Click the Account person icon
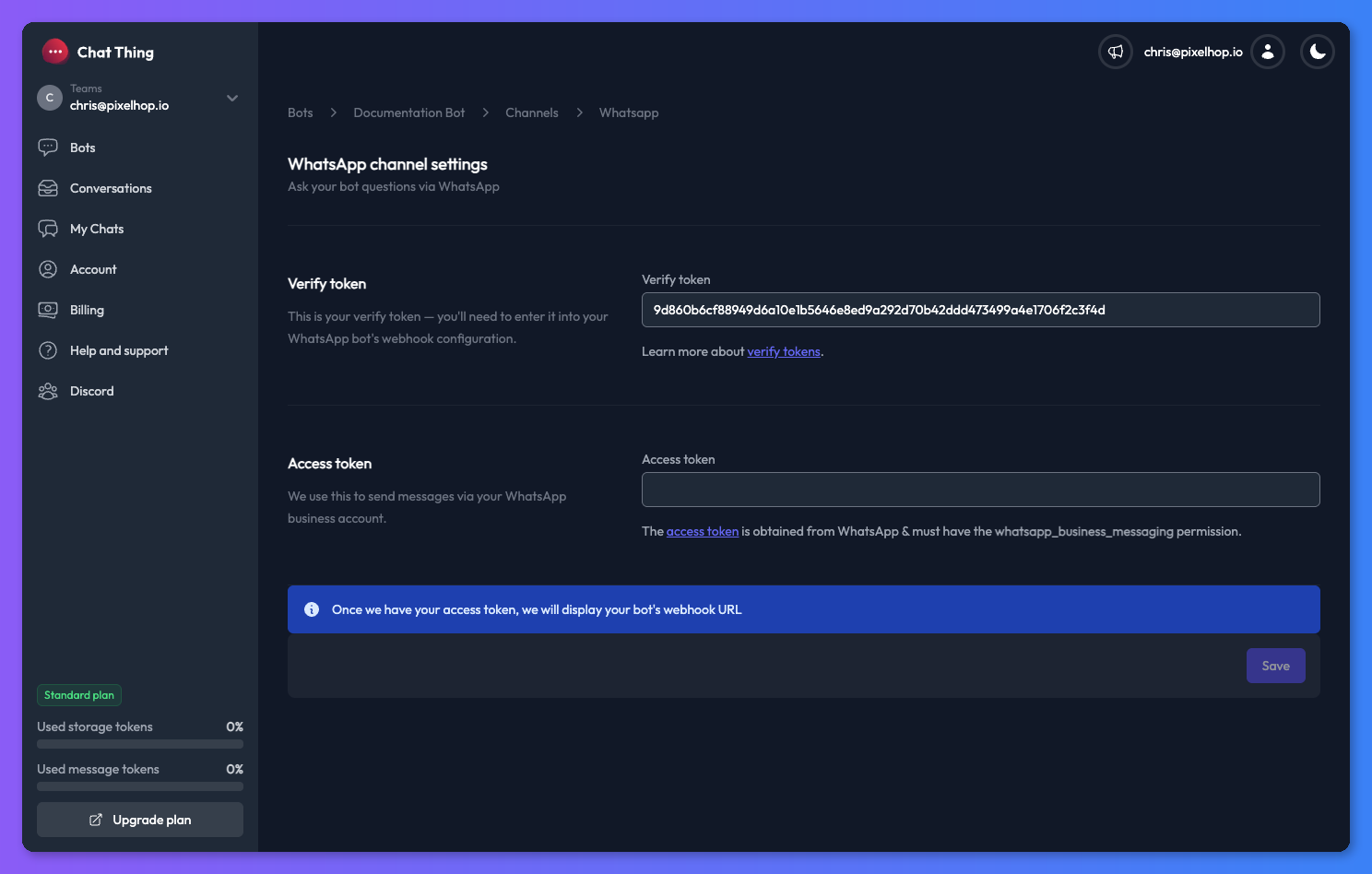 tap(48, 269)
